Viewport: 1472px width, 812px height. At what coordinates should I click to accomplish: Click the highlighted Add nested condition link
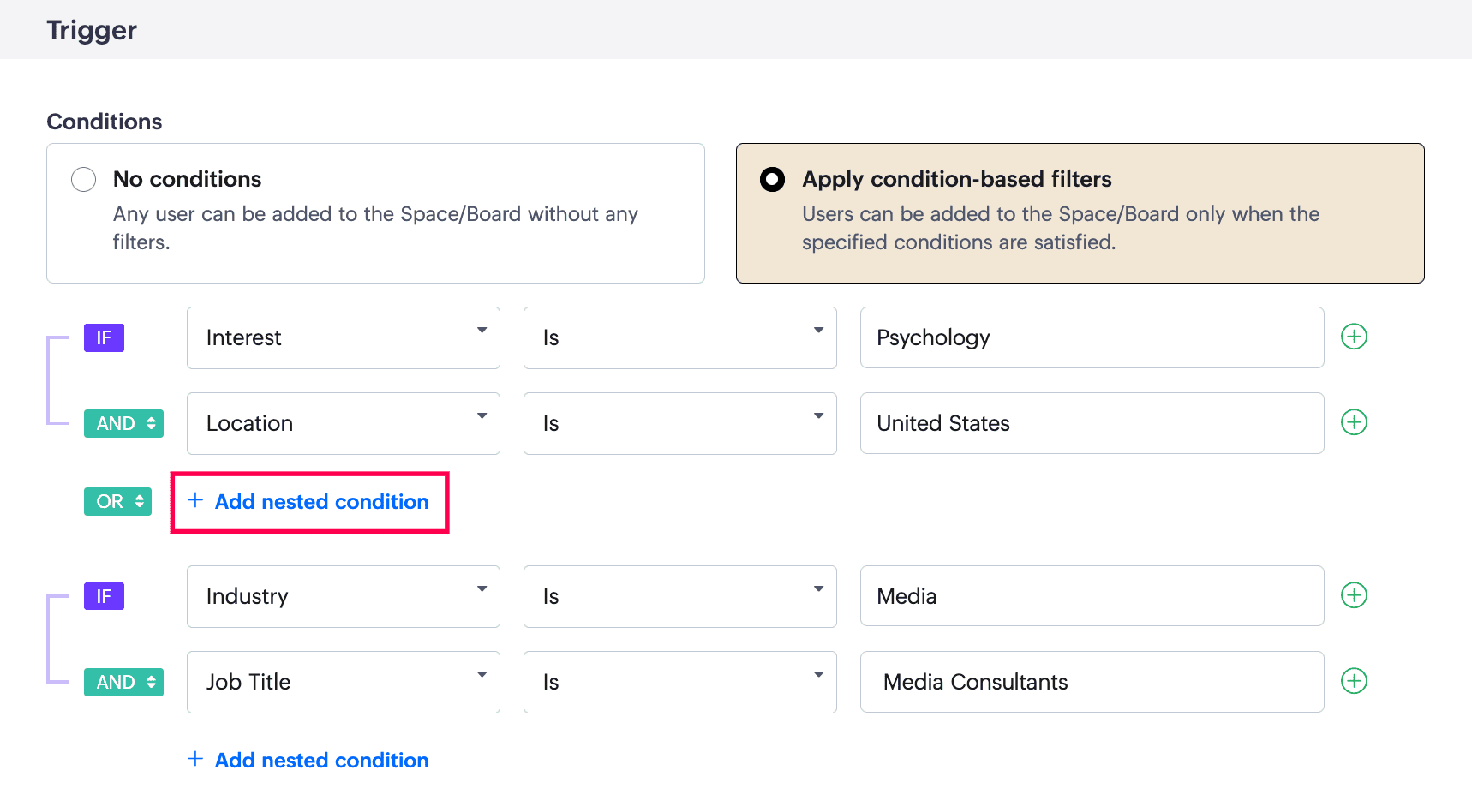pos(309,502)
